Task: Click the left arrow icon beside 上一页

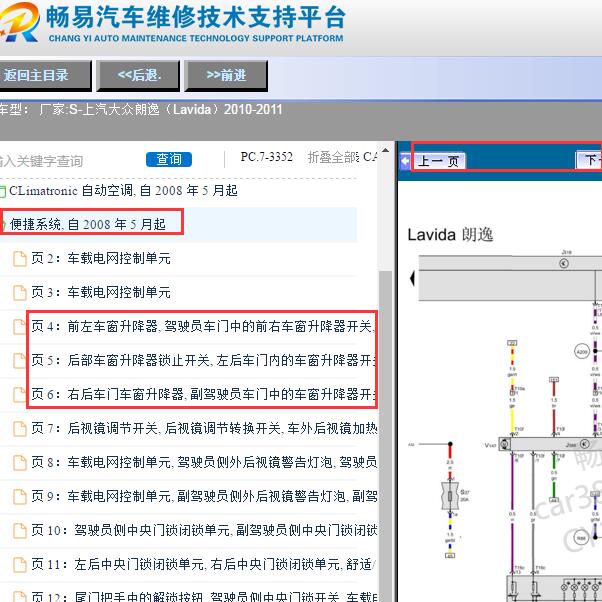Action: tap(405, 160)
